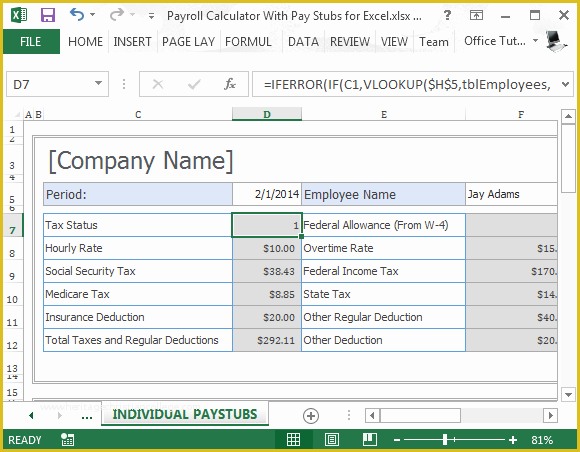The image size is (580, 452).
Task: Expand the Name Box dropdown
Action: pos(98,84)
